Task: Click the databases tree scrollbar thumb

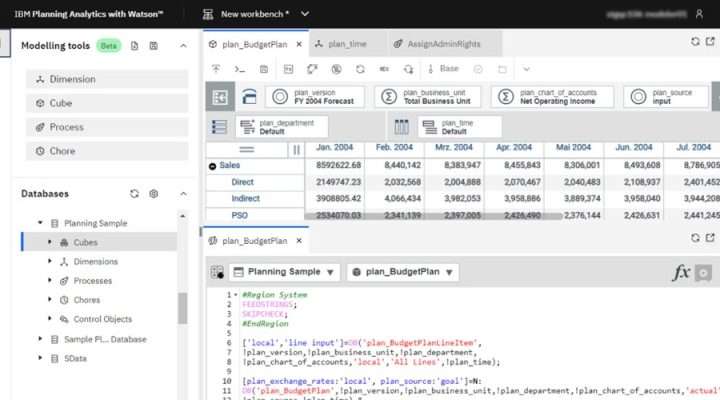Action: pyautogui.click(x=183, y=308)
